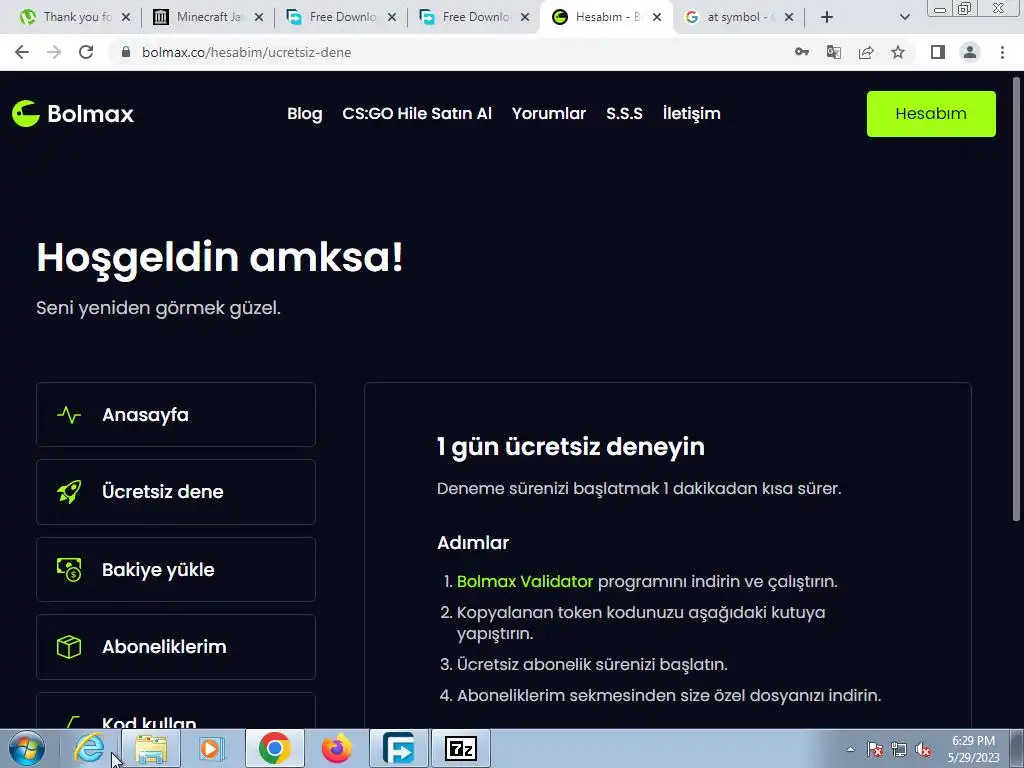This screenshot has width=1024, height=768.
Task: Open Bakiye yükle in the sidebar
Action: (176, 569)
